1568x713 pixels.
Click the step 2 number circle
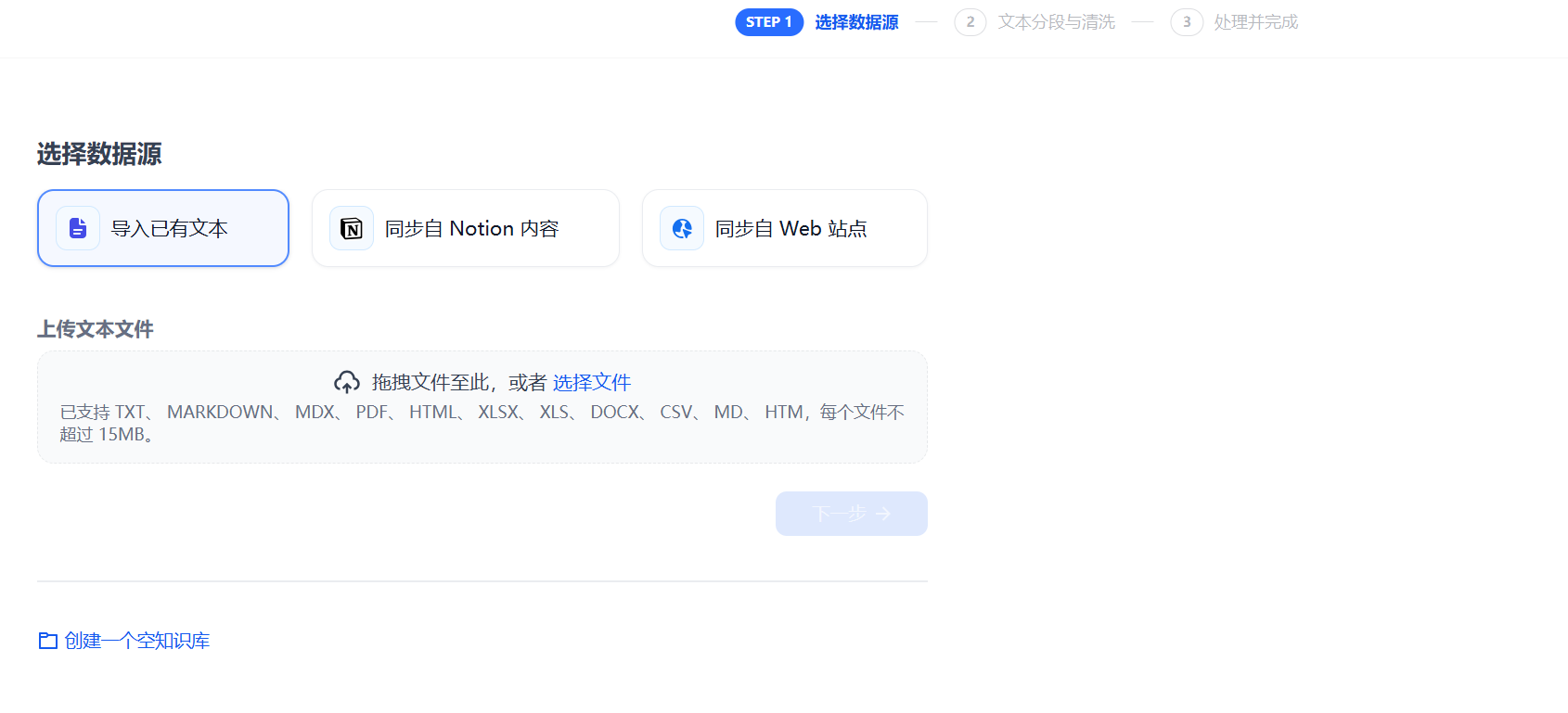click(970, 22)
